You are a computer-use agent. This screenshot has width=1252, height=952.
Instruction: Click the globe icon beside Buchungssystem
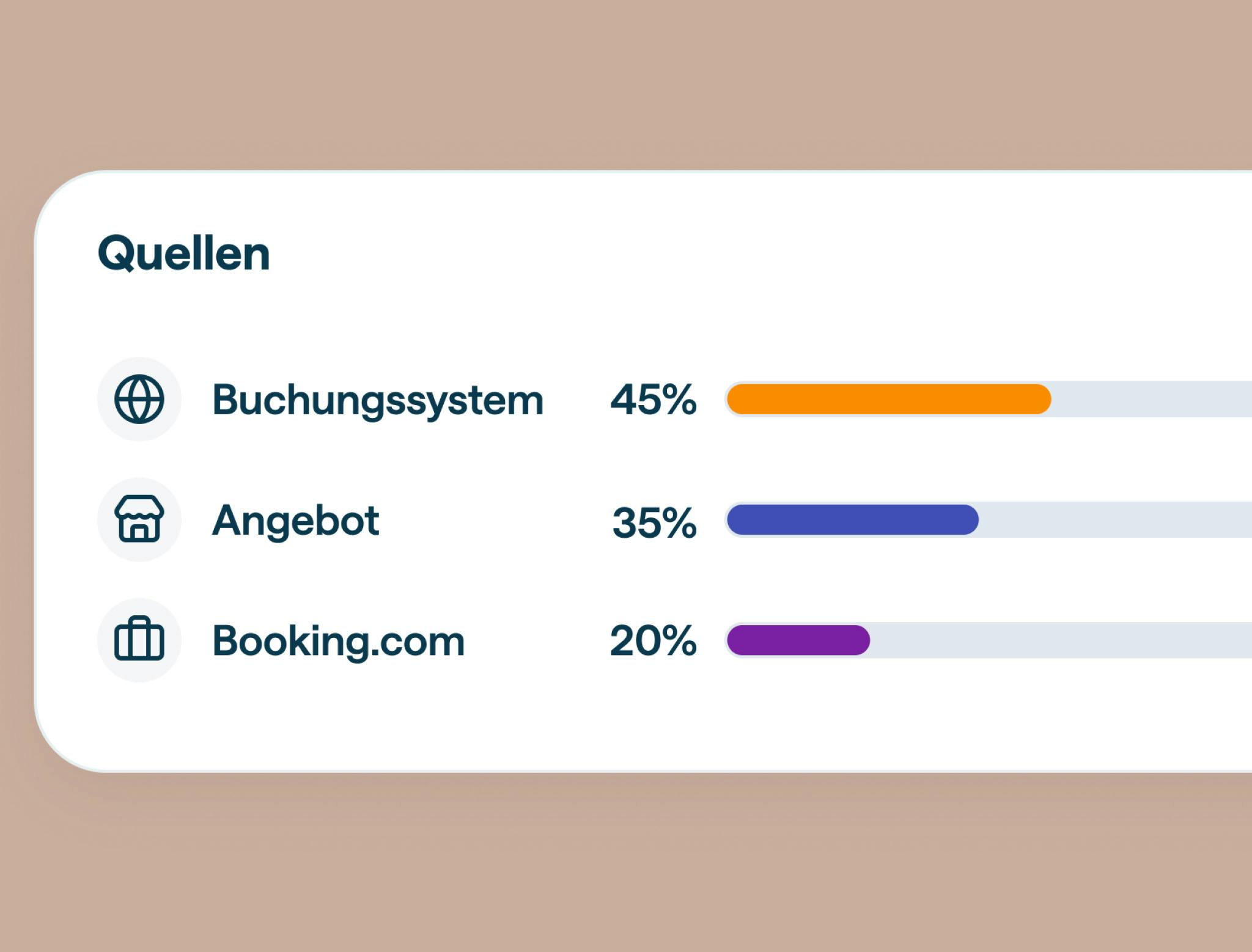coord(139,399)
